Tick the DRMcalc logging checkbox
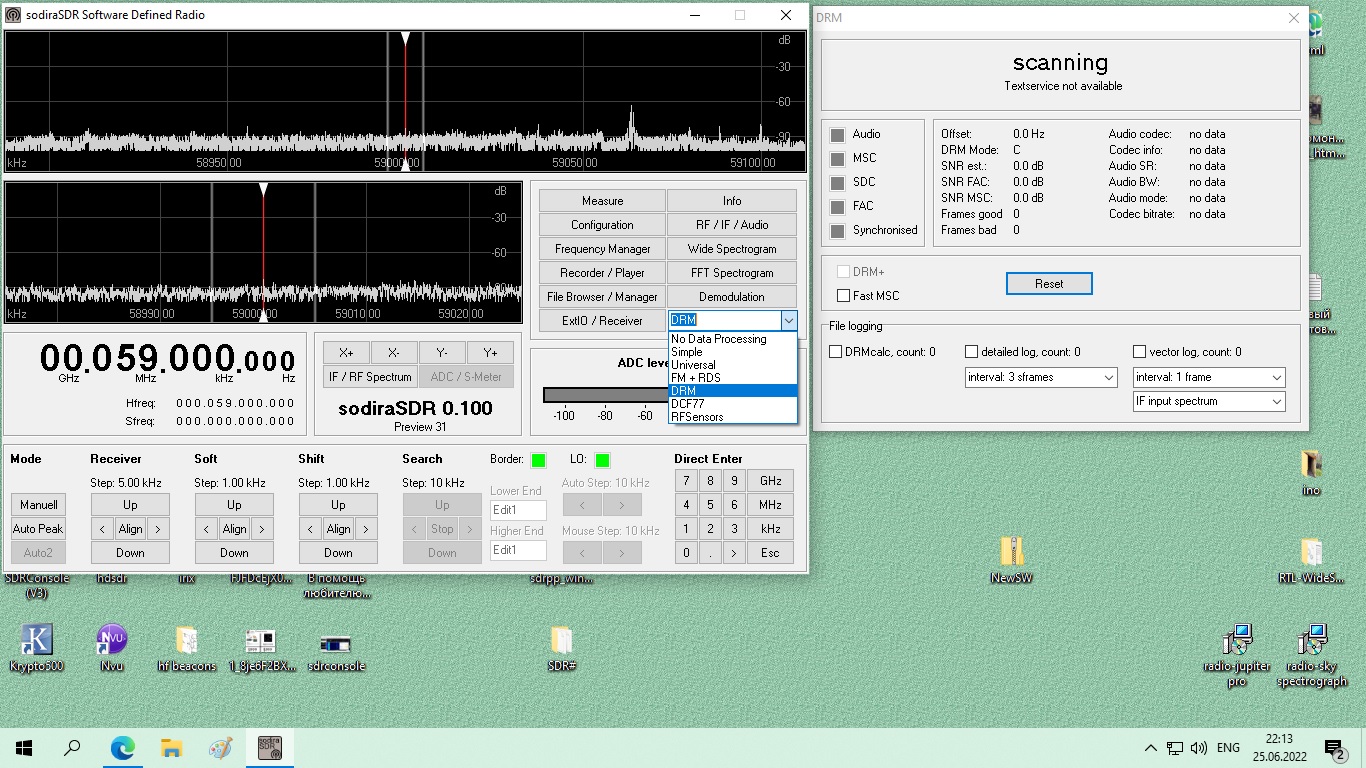The width and height of the screenshot is (1366, 768). (836, 352)
